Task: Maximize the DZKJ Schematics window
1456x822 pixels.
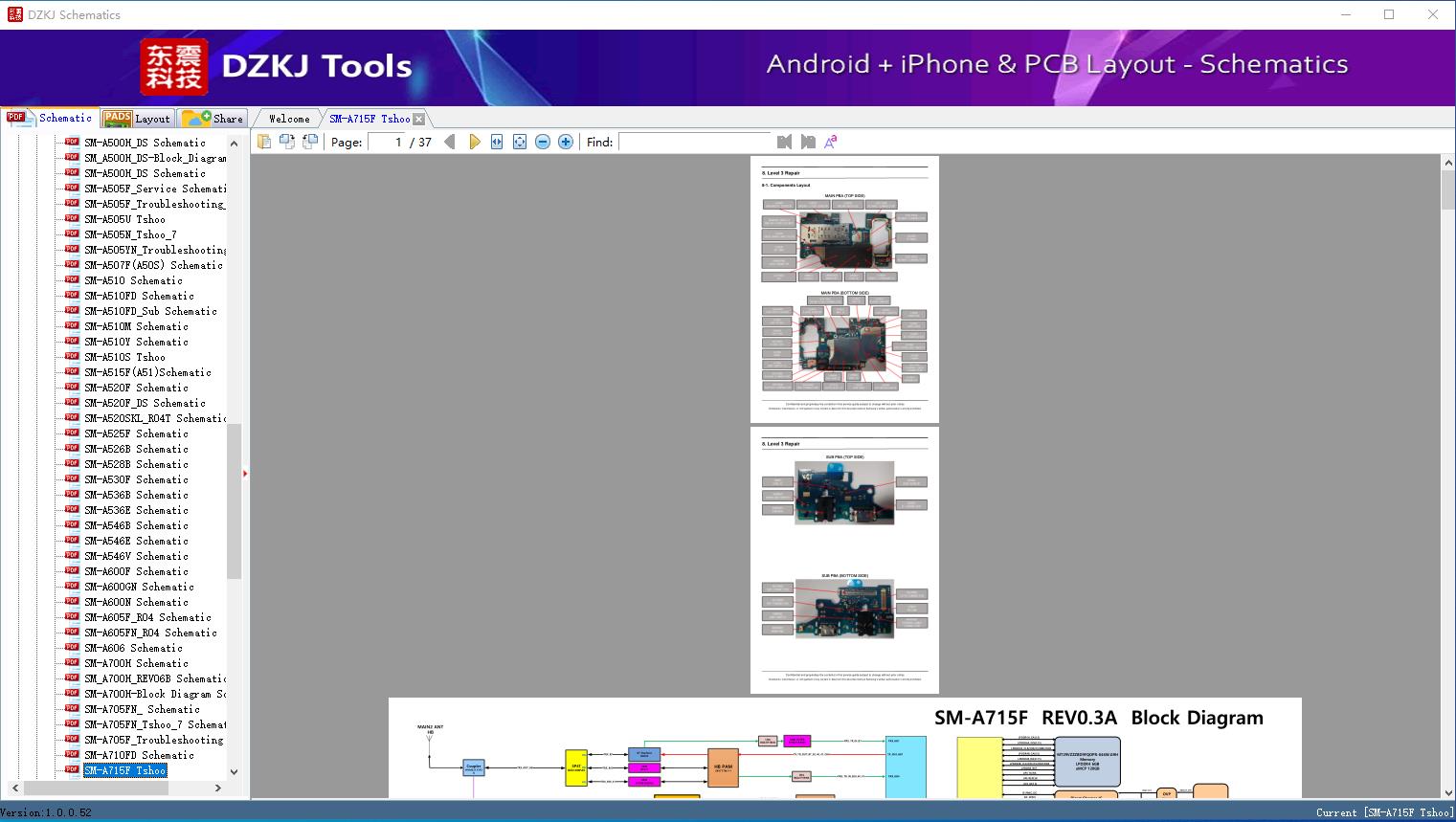Action: pyautogui.click(x=1389, y=14)
